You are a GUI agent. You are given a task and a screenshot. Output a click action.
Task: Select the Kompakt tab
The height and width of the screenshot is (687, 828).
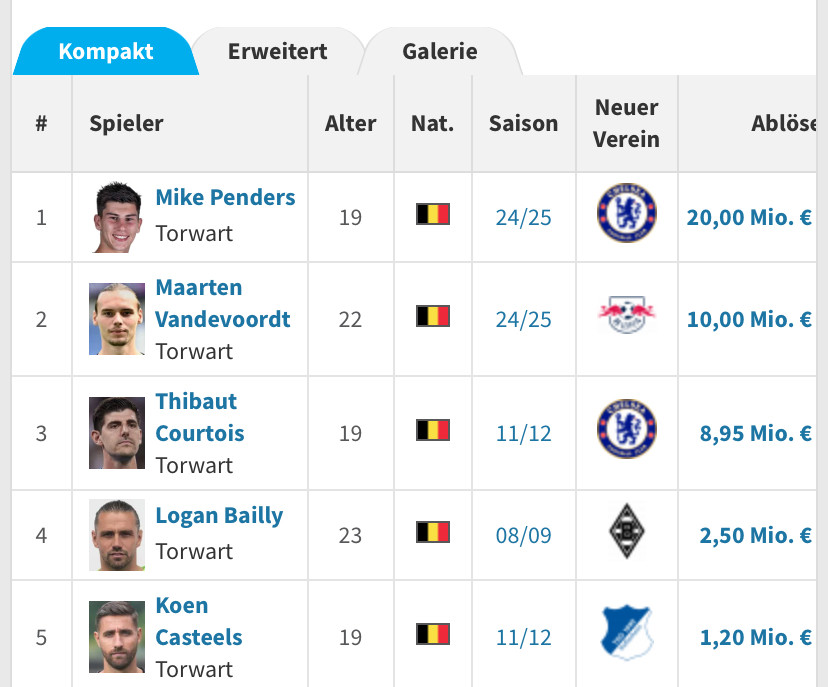pos(106,51)
